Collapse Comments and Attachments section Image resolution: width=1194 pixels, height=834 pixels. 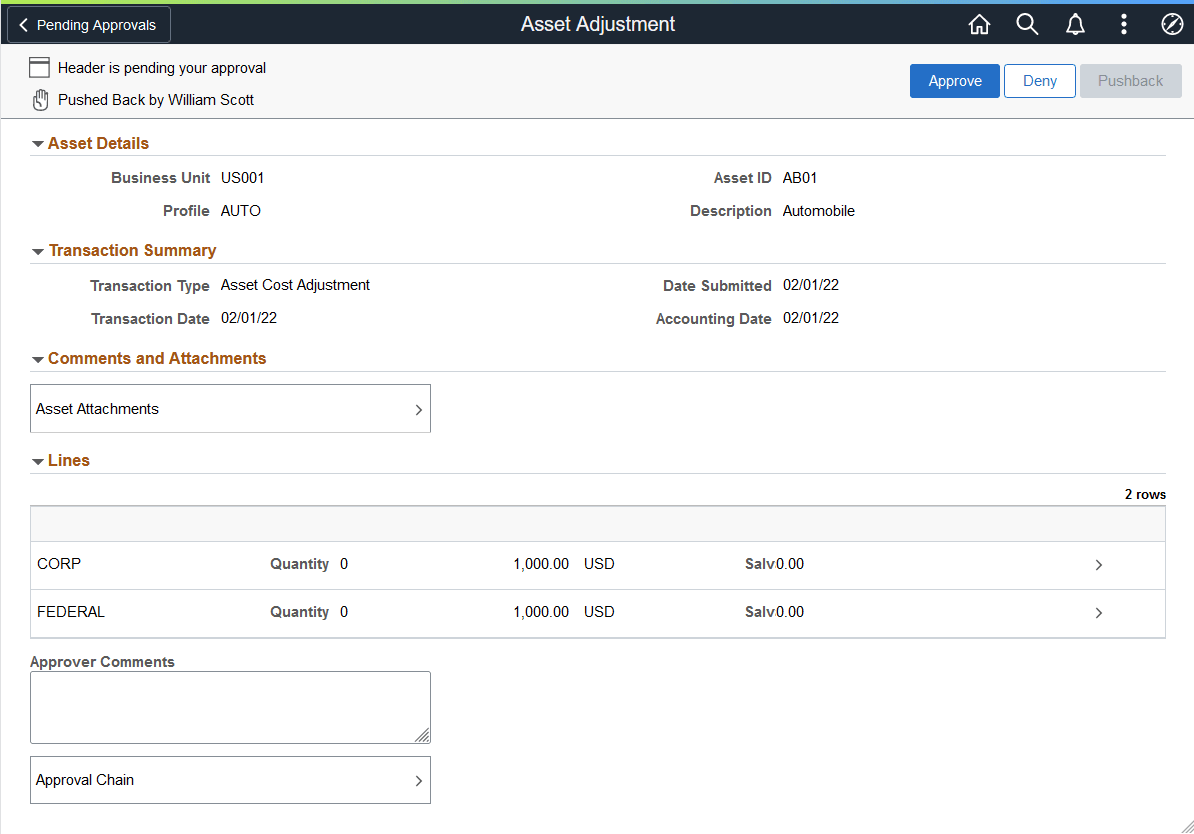38,358
